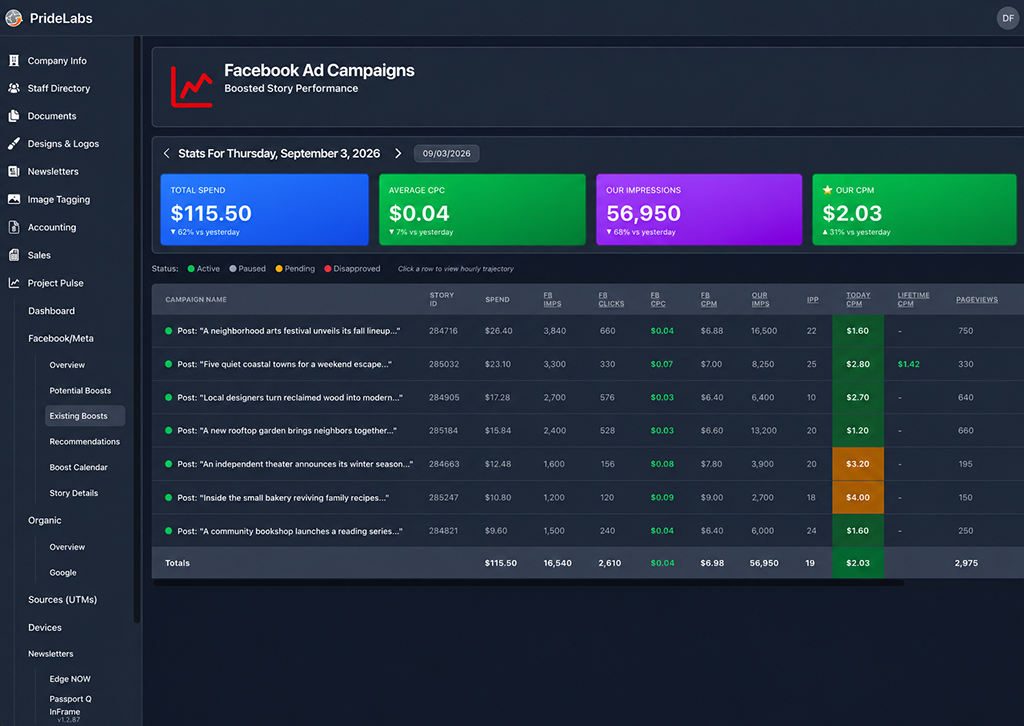Open Organic Google page

click(63, 573)
